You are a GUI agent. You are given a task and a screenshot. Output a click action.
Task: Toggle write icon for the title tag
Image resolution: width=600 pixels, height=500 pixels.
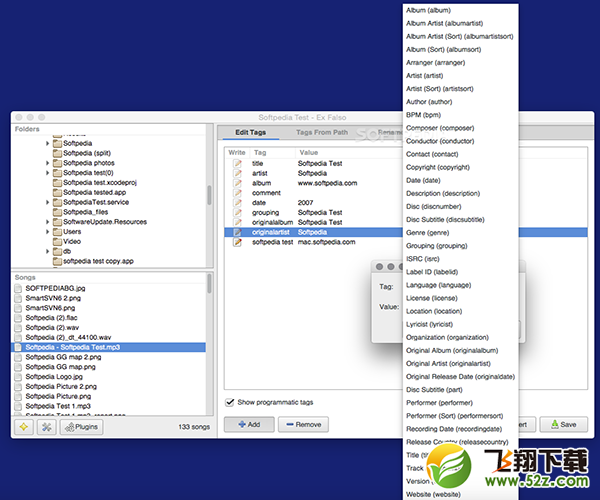(x=238, y=163)
